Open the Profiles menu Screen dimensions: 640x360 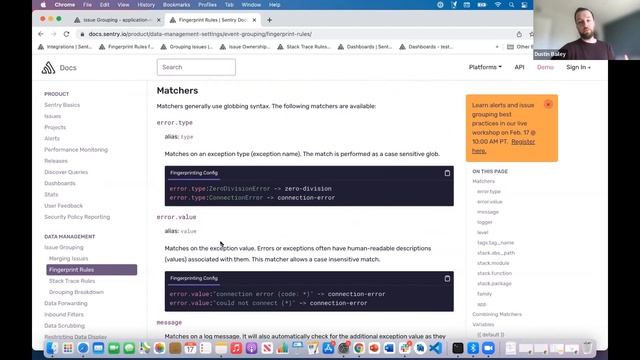(207, 5)
